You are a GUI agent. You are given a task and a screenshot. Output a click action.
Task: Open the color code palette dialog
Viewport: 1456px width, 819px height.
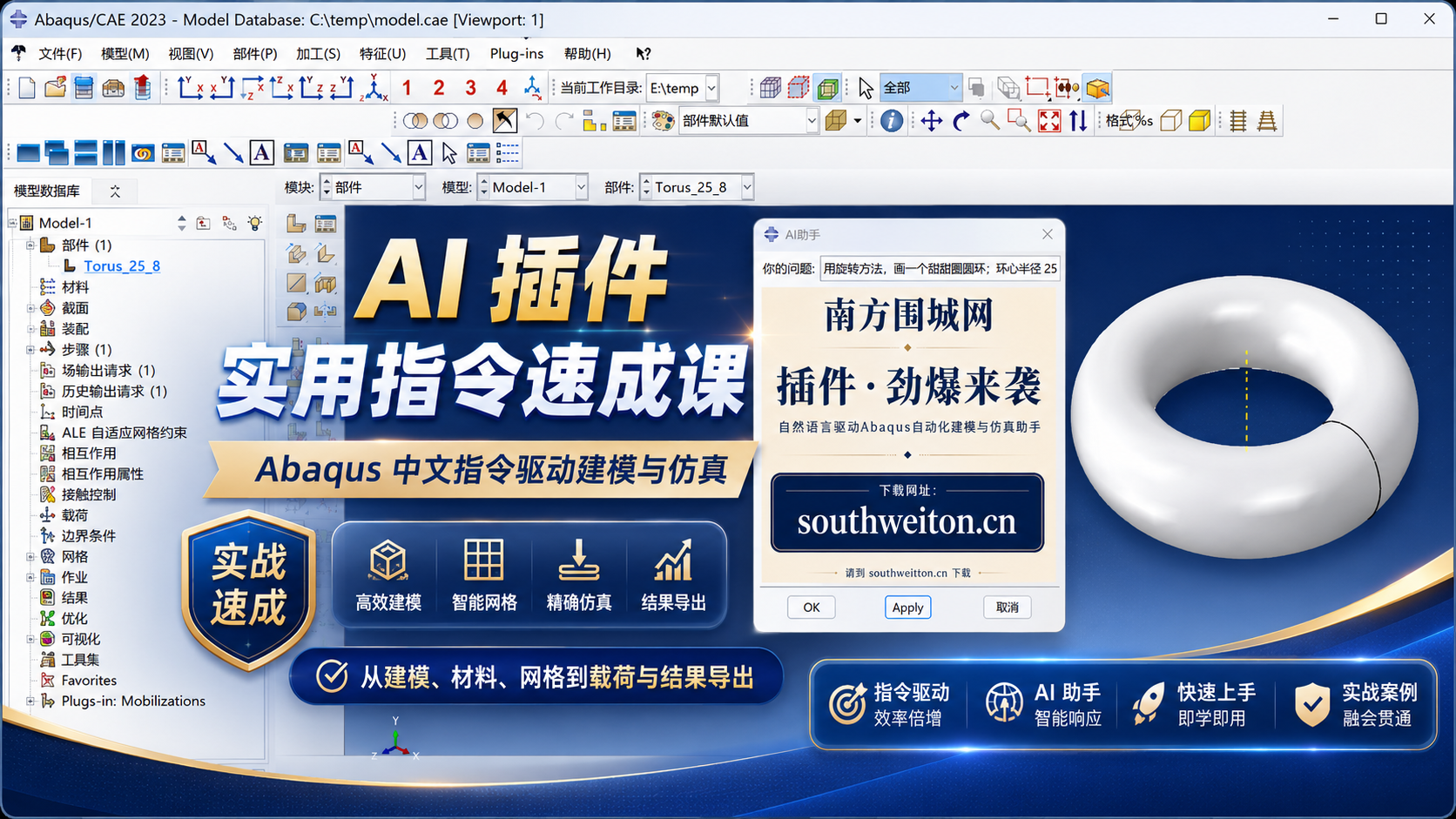coord(664,121)
